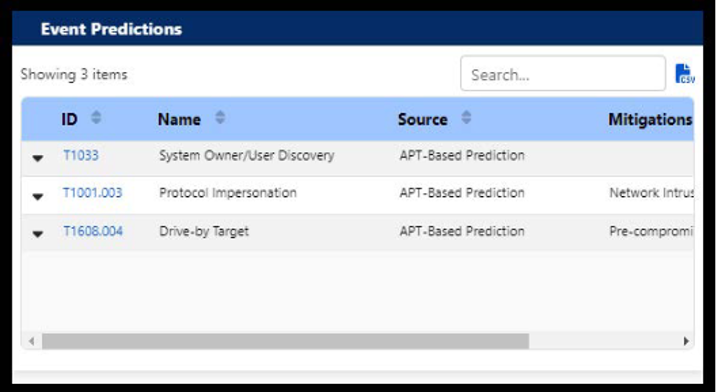Export table using CSV file icon
The height and width of the screenshot is (392, 718).
685,74
